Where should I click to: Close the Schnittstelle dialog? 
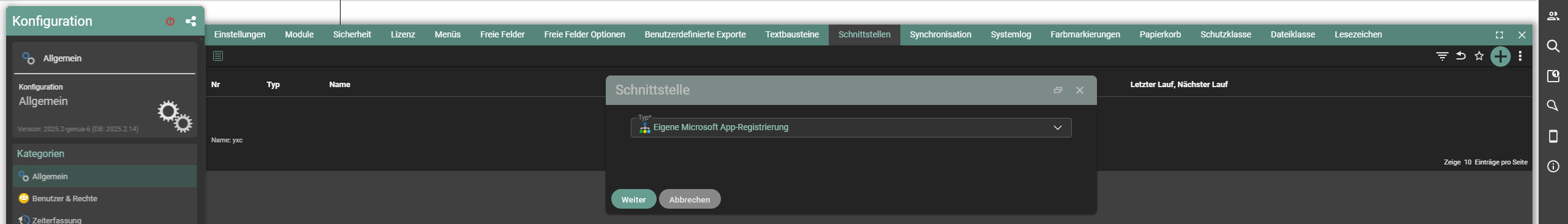1080,90
